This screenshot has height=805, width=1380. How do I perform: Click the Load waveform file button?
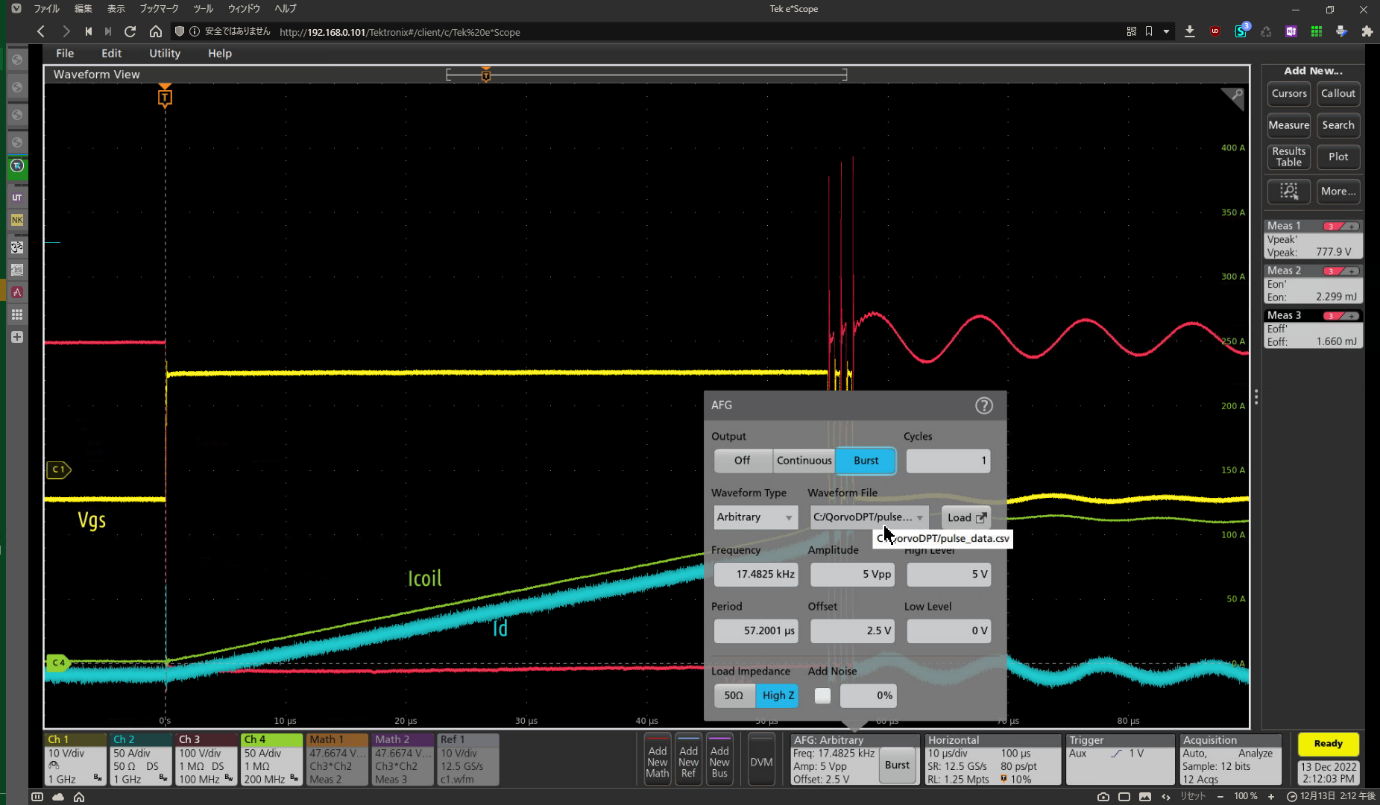(966, 517)
